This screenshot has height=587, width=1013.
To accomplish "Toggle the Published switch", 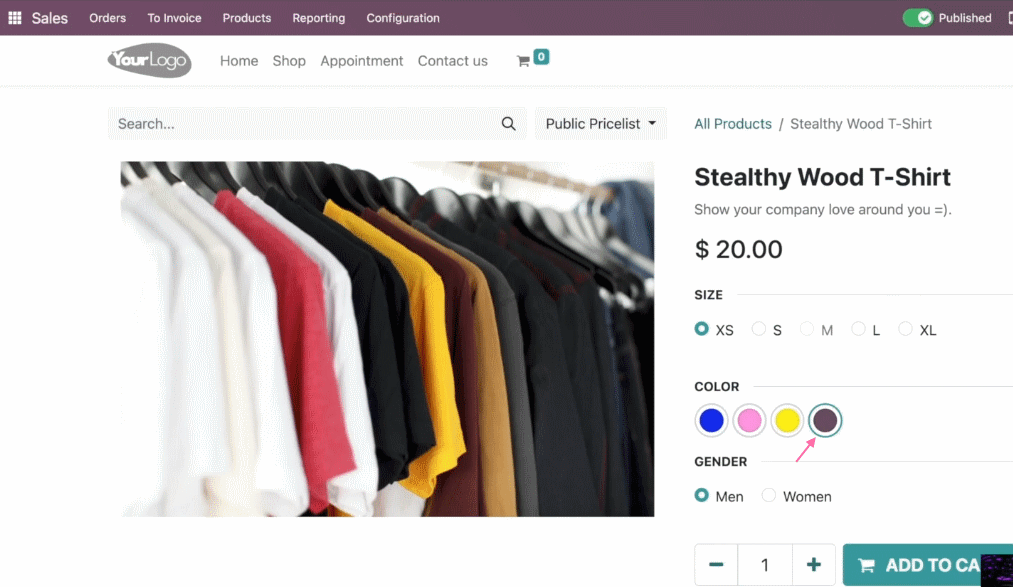I will (917, 17).
